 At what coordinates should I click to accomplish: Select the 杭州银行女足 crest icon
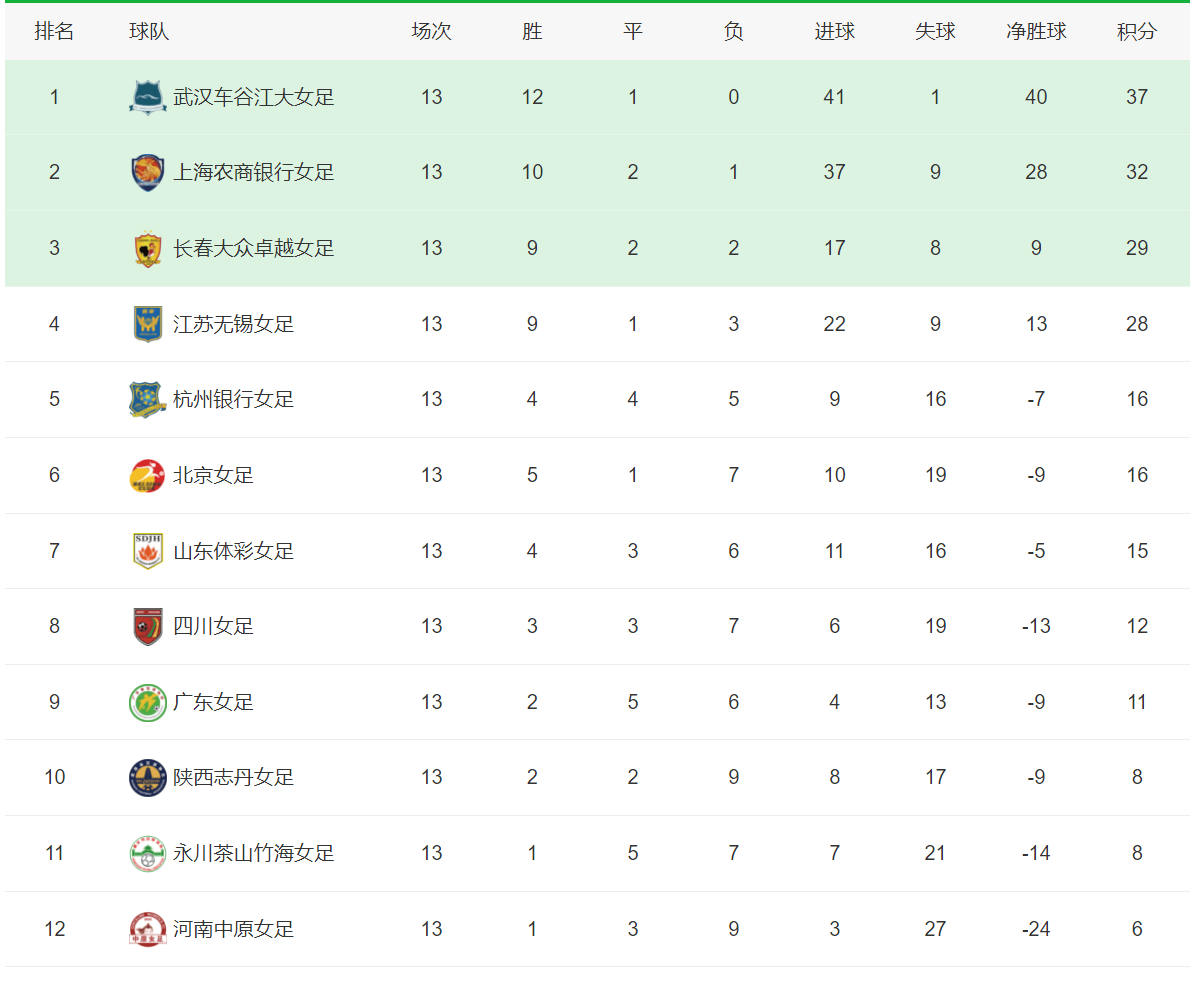[x=148, y=399]
